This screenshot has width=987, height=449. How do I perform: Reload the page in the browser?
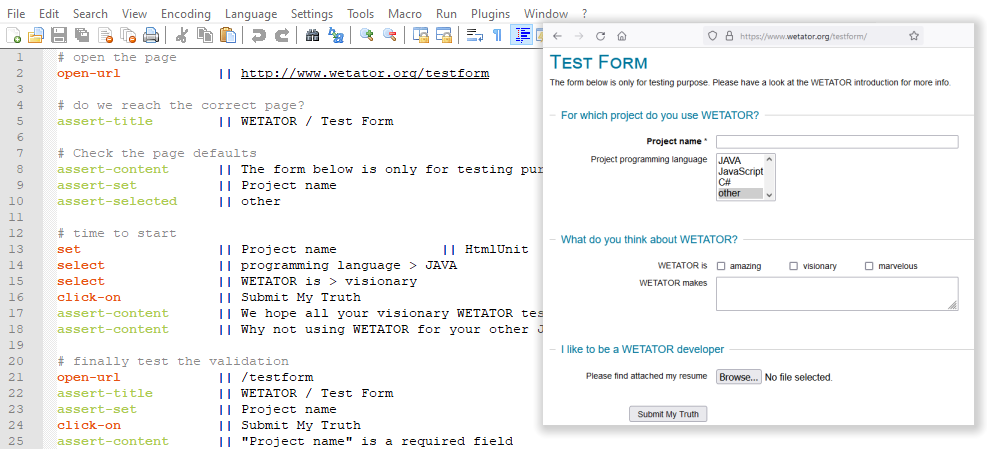600,35
